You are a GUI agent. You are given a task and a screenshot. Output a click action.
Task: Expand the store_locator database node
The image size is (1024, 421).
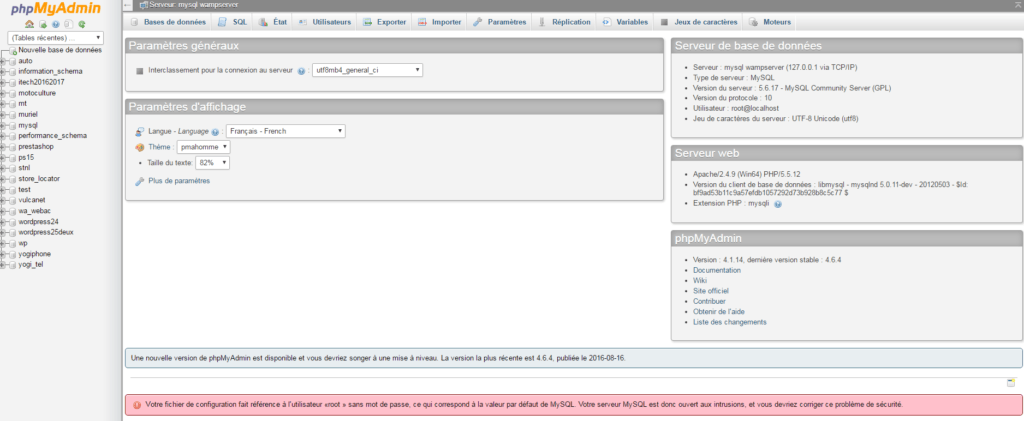point(3,179)
